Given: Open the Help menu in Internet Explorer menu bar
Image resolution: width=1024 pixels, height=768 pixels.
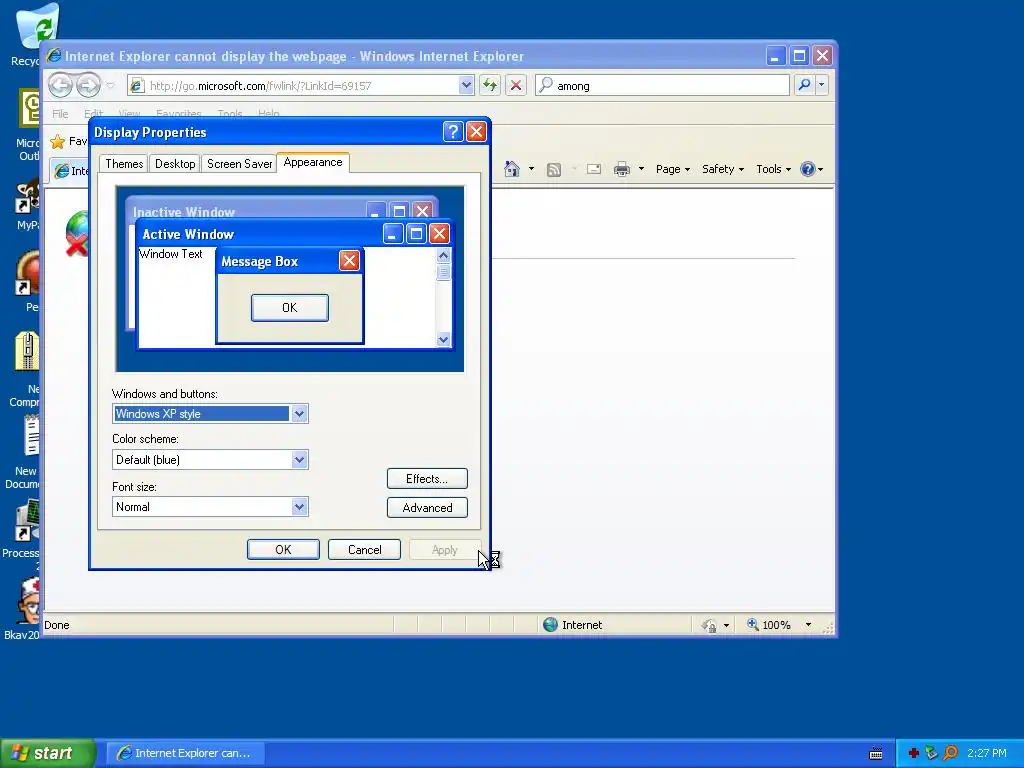Looking at the screenshot, I should tap(268, 114).
